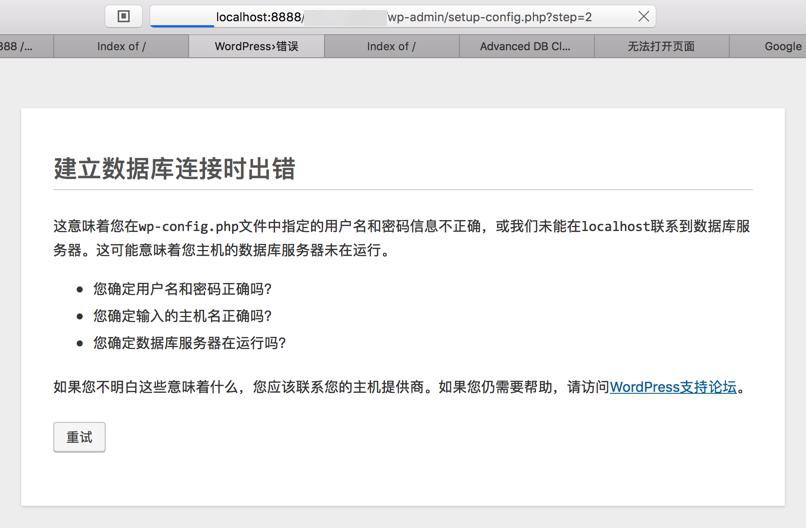Screen dimensions: 806x528
Task: Click the reader view icon beside address bar
Action: coord(123,16)
